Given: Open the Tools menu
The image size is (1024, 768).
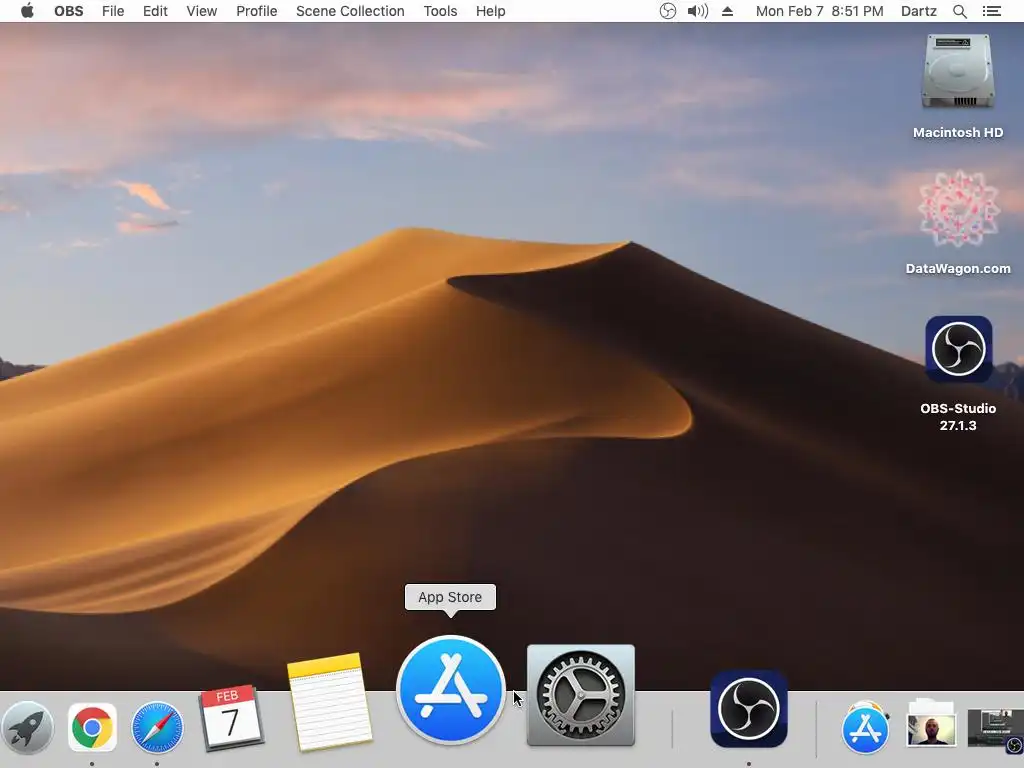Looking at the screenshot, I should click(440, 11).
